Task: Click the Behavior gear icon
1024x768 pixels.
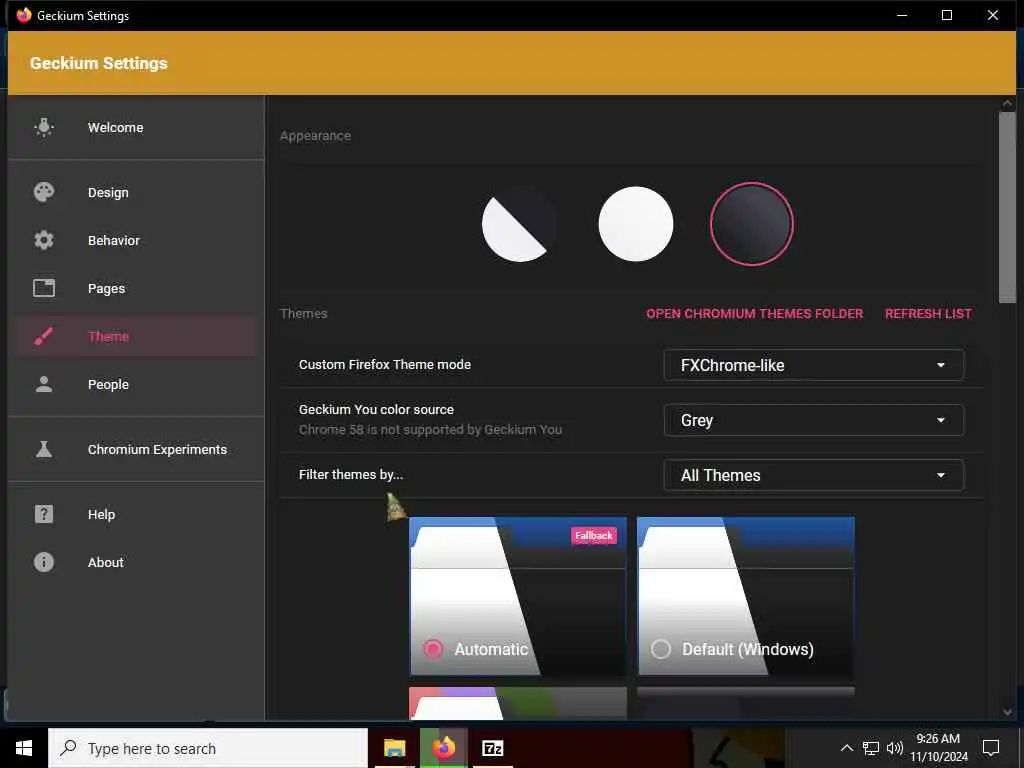Action: [44, 240]
